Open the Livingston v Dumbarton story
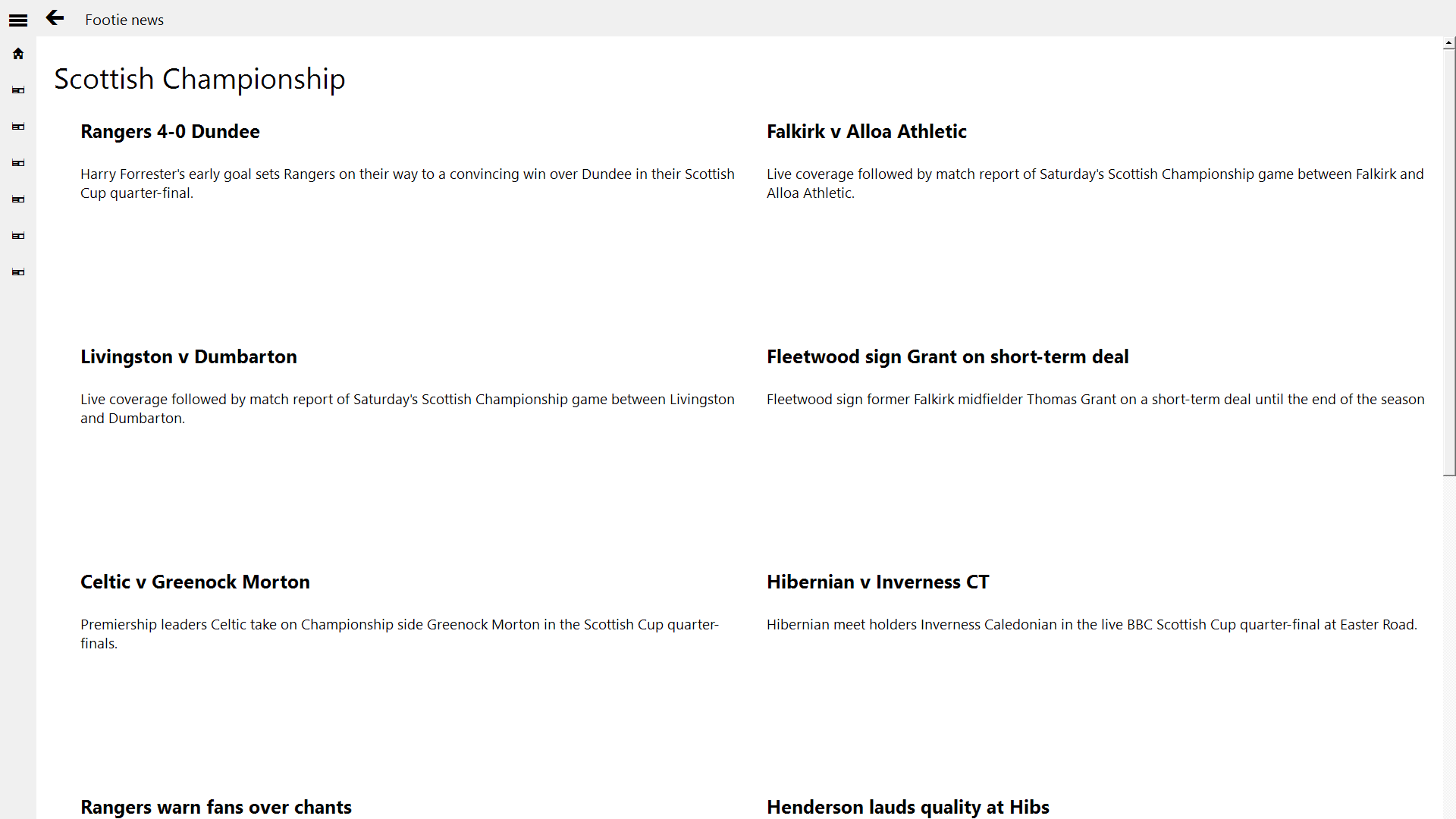This screenshot has width=1456, height=819. click(x=188, y=357)
